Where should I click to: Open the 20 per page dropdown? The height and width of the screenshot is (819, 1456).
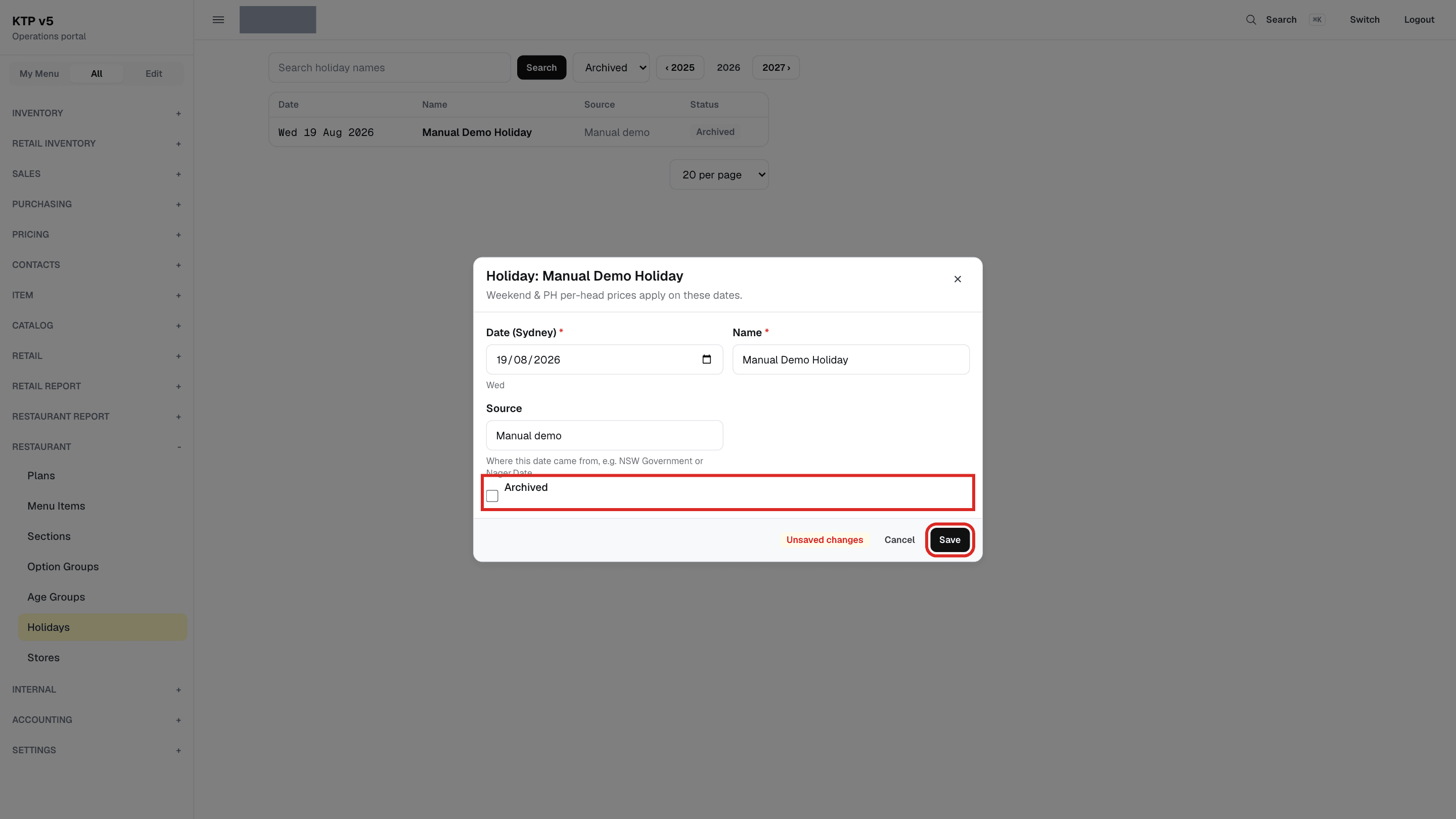[x=719, y=174]
